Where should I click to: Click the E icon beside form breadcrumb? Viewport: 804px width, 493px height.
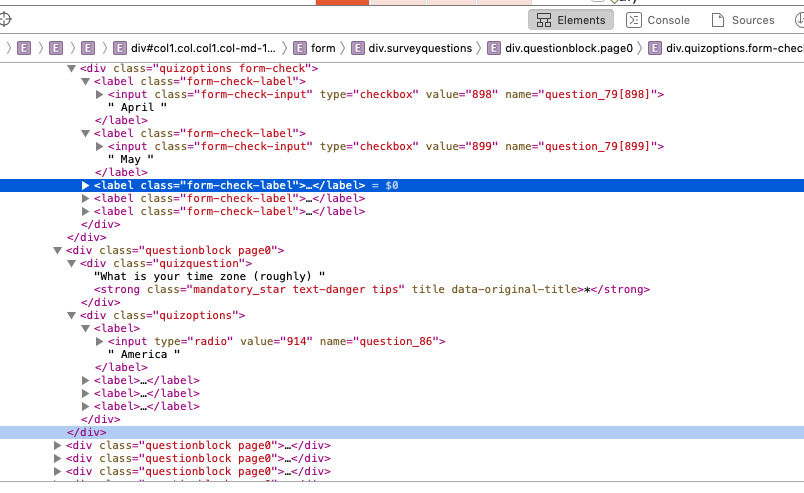(300, 48)
